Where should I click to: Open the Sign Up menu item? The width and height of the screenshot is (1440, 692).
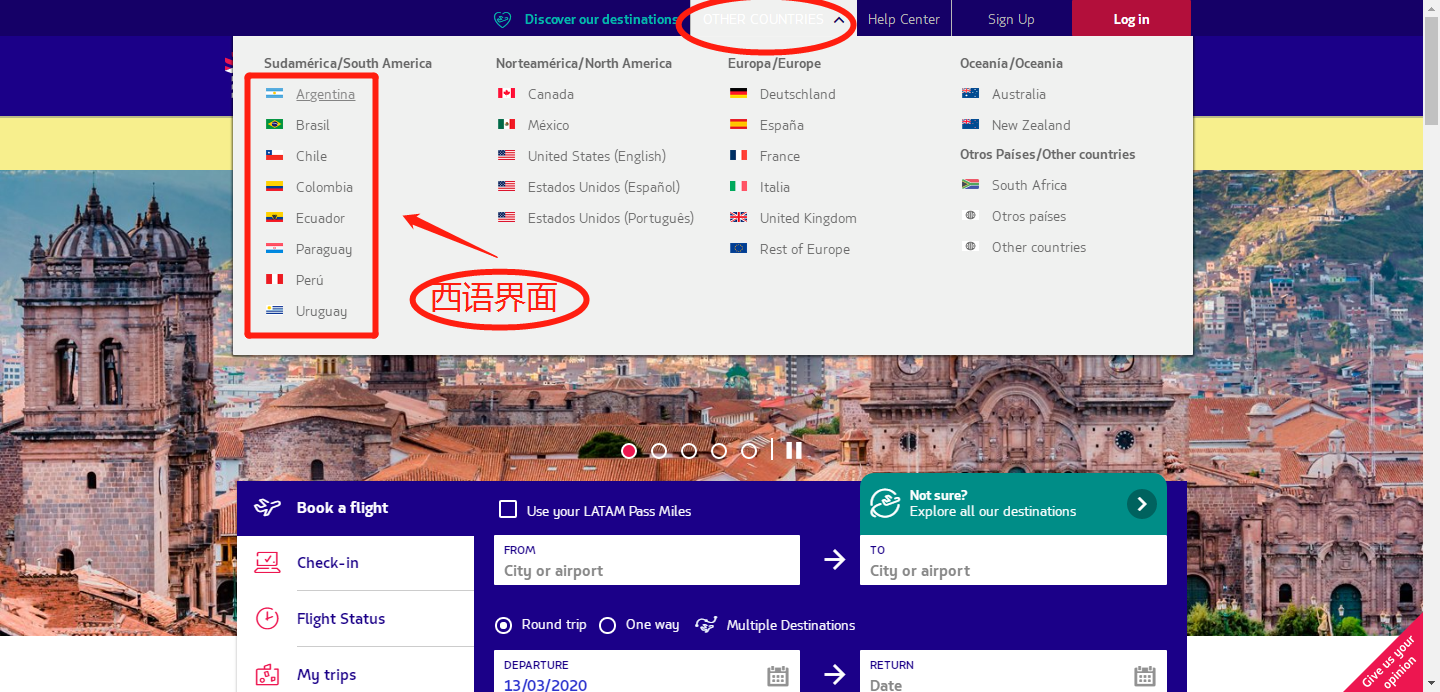tap(1011, 19)
